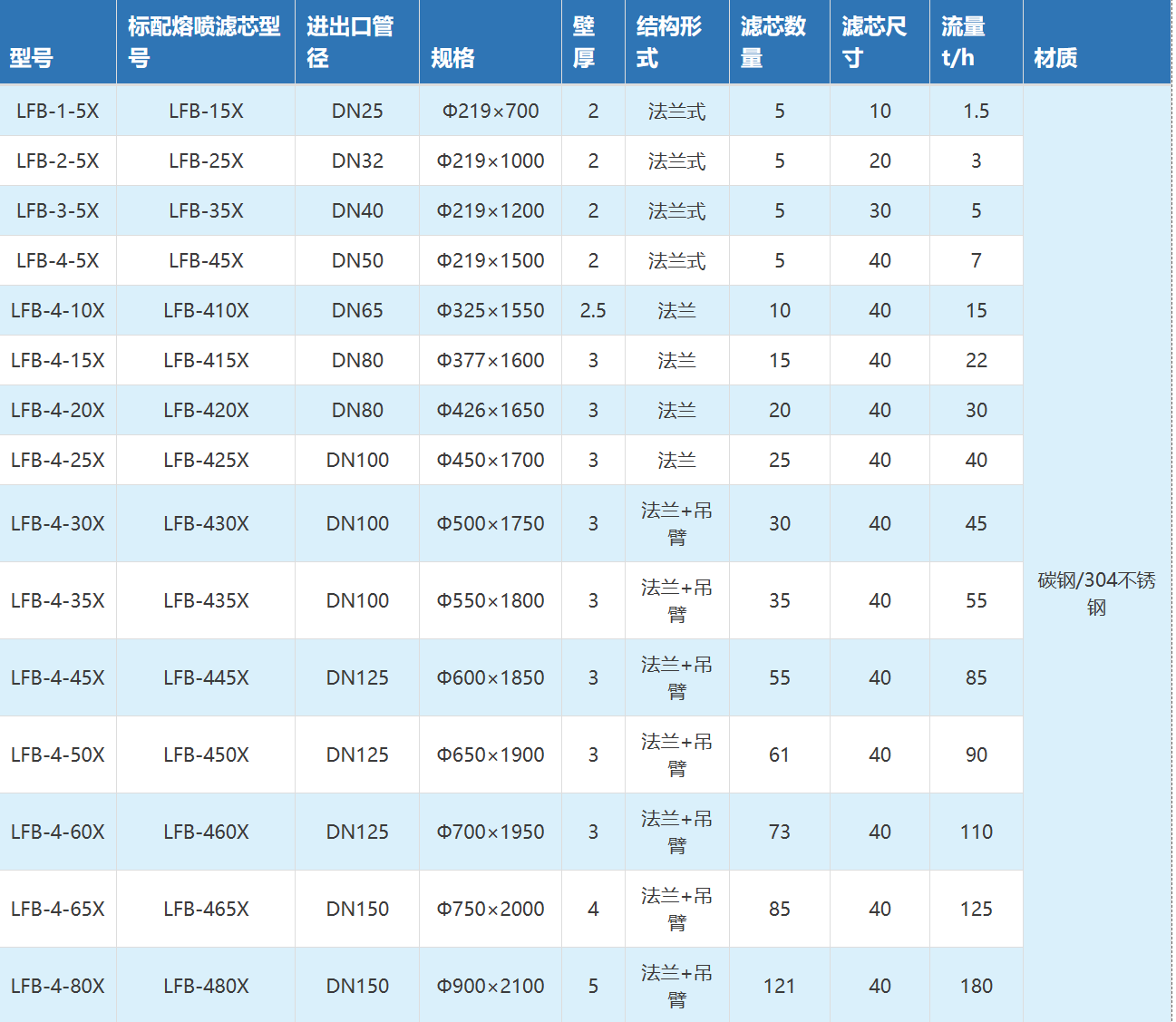Viewport: 1176px width, 1022px height.
Task: Select the LFB-4-10X model cell
Action: pyautogui.click(x=58, y=310)
